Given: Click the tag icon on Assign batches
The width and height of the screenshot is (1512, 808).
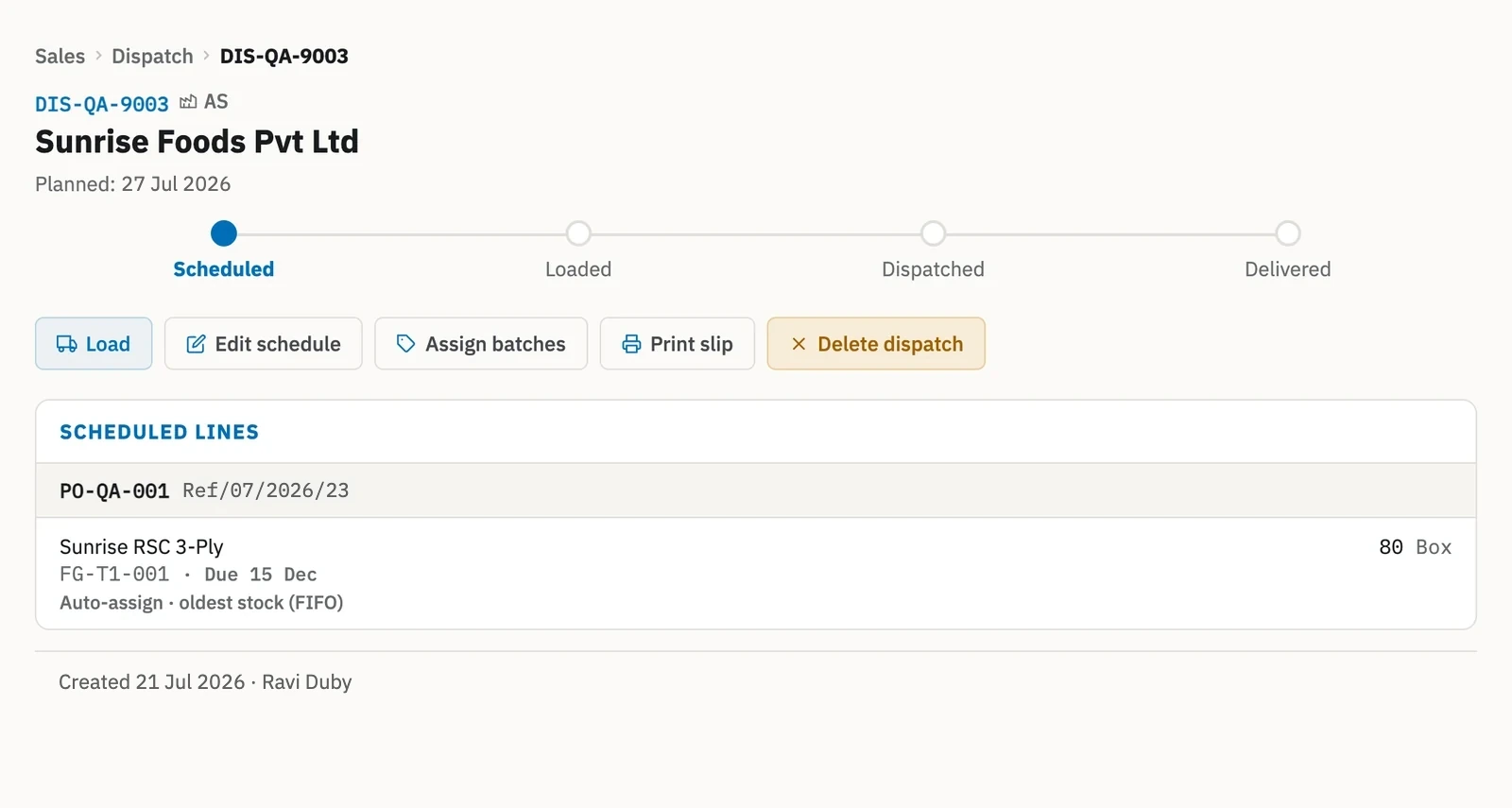Looking at the screenshot, I should (406, 344).
